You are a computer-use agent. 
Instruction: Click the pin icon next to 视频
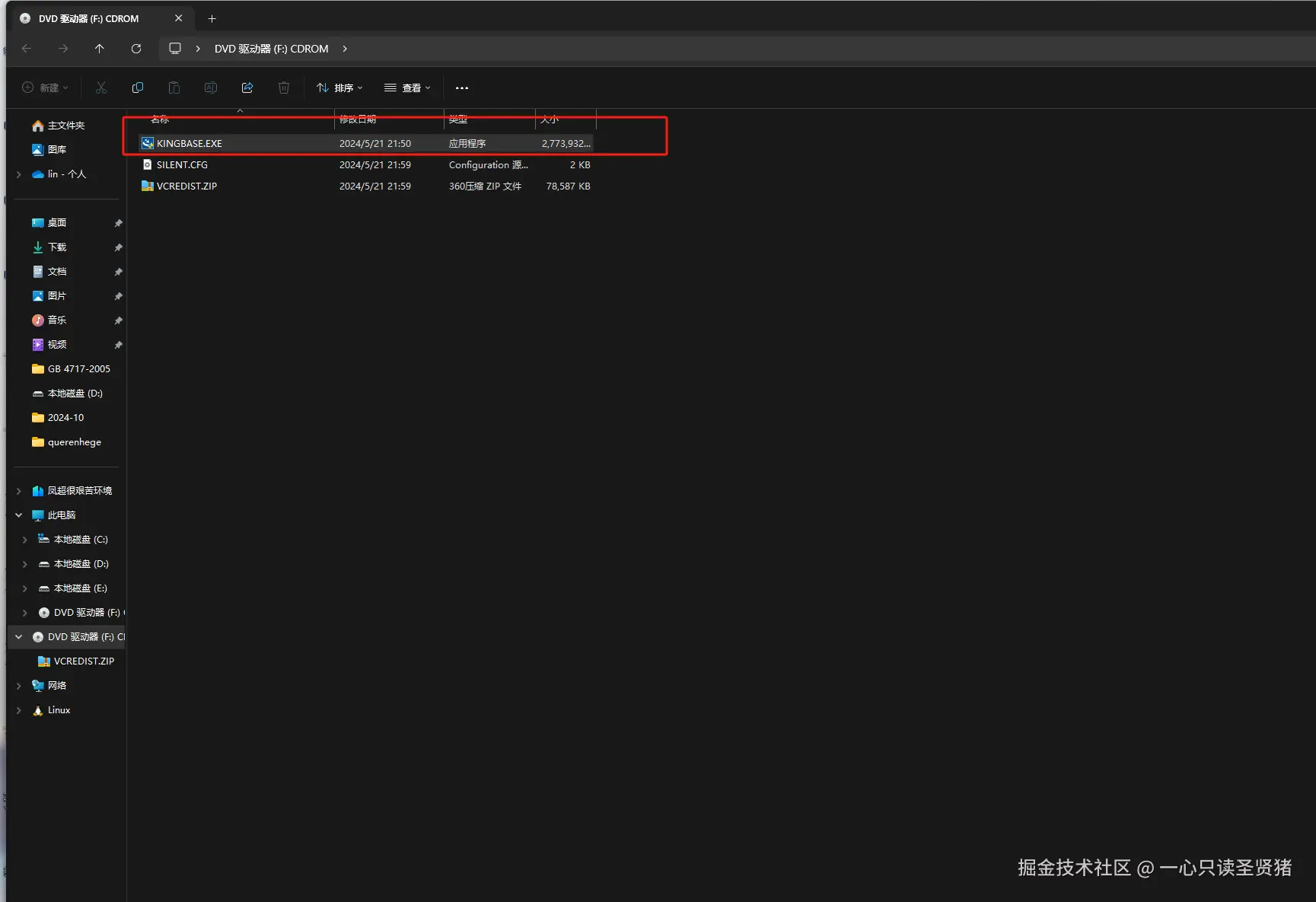[x=118, y=345]
